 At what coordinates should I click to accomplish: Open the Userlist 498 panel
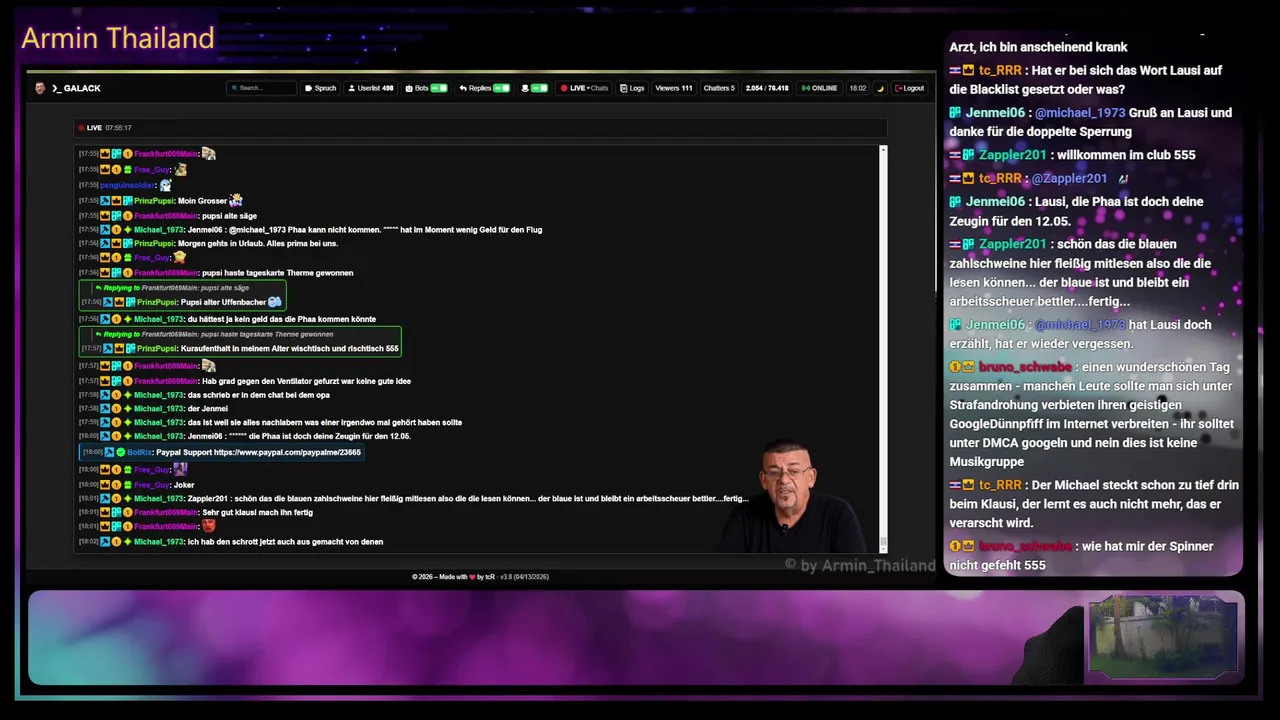click(371, 88)
